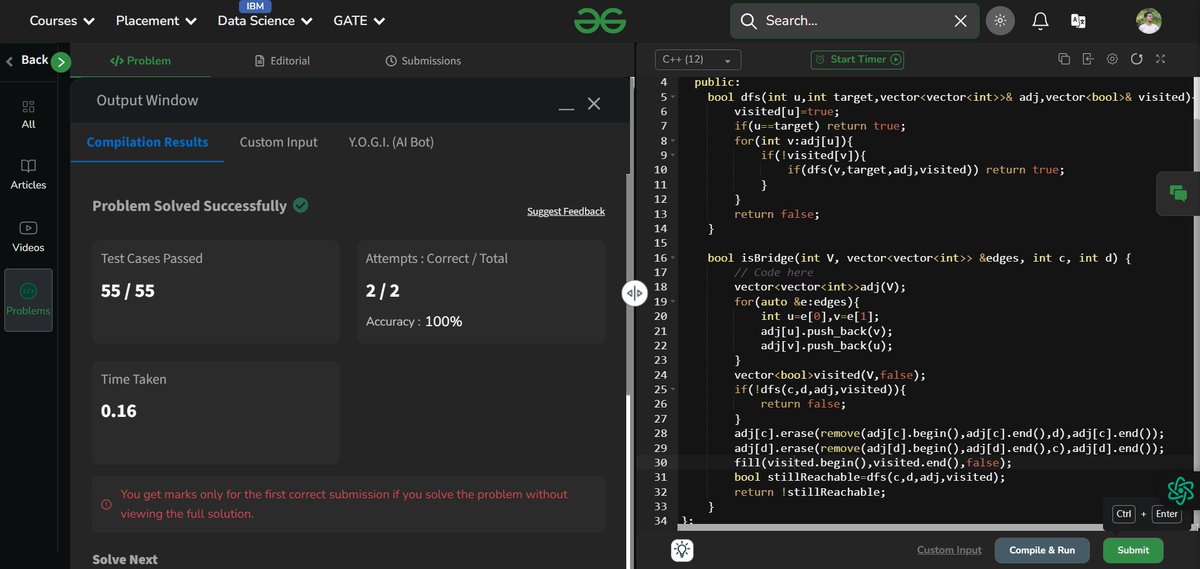
Task: Click the green sidebar expand arrow
Action: coord(61,62)
